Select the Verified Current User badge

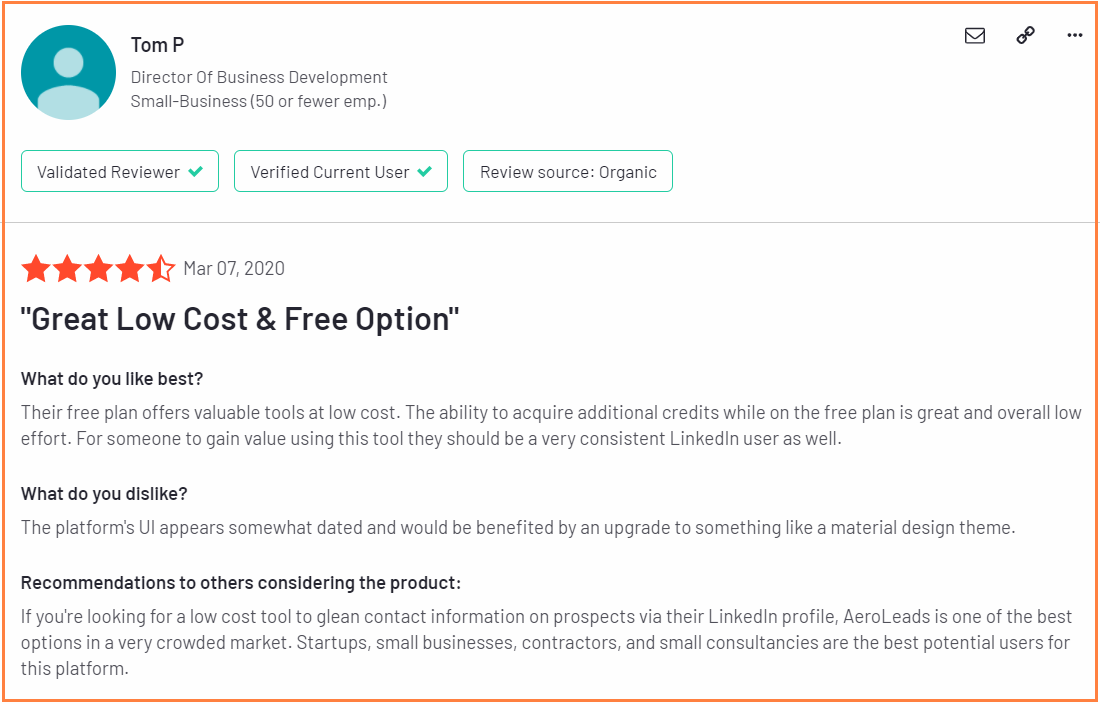coord(341,171)
